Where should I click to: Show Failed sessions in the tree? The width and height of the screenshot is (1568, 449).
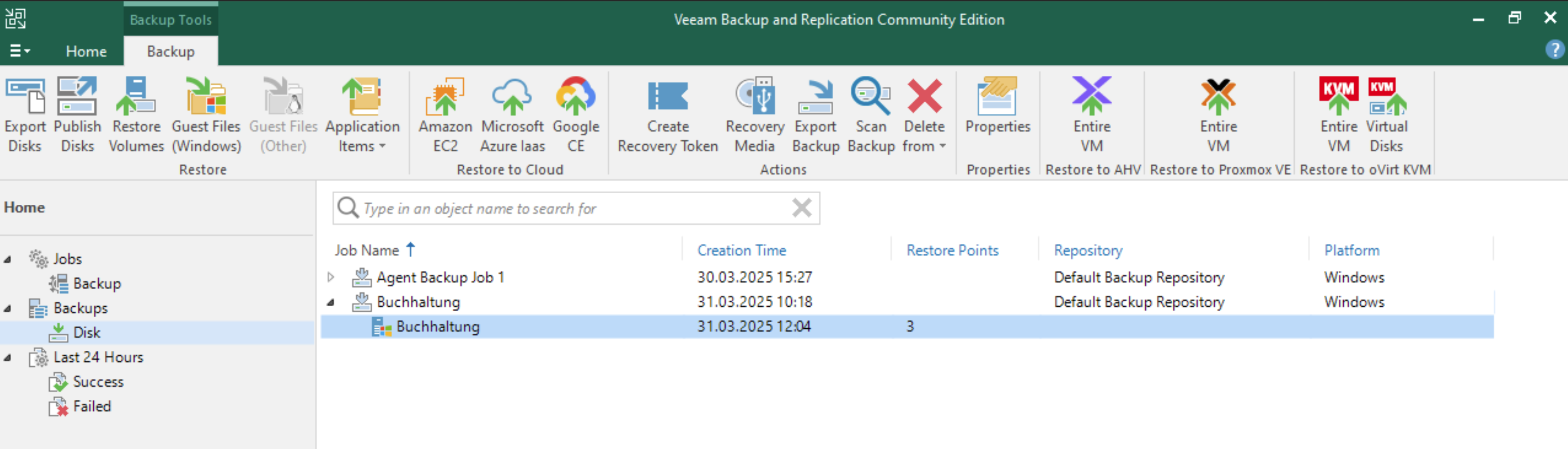coord(92,406)
